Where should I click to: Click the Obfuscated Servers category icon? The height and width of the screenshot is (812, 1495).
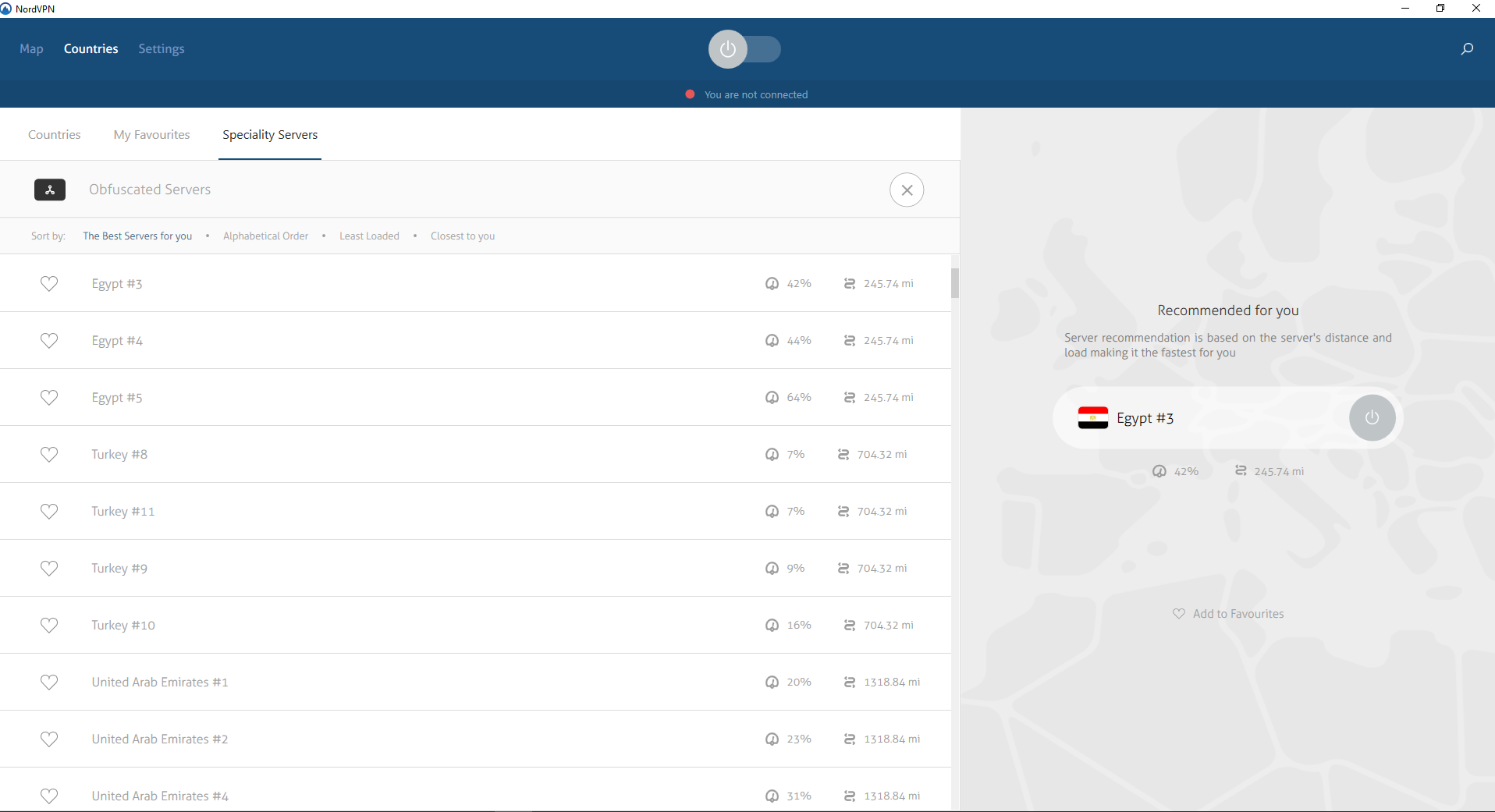pos(50,190)
